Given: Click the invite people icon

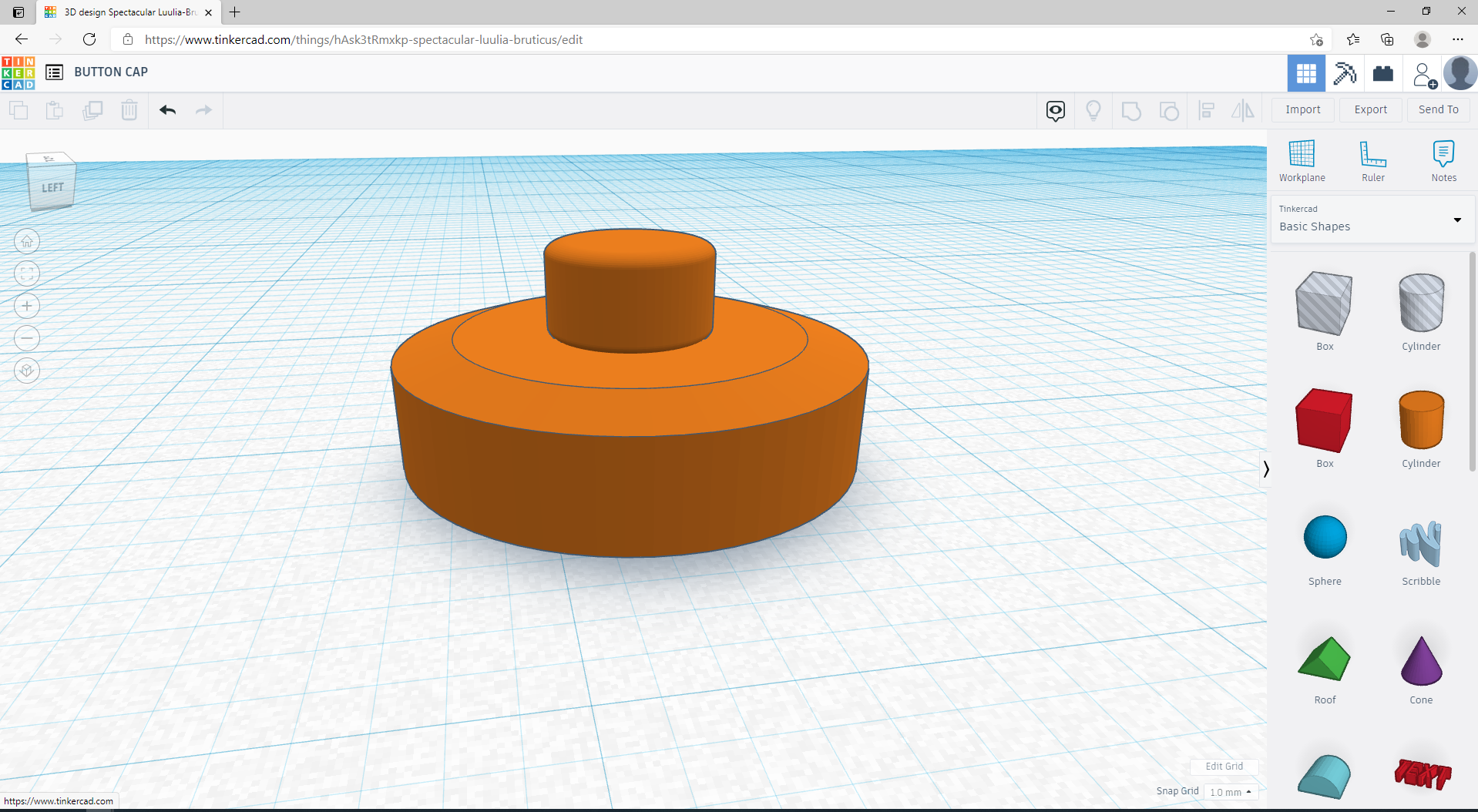Looking at the screenshot, I should tap(1424, 75).
